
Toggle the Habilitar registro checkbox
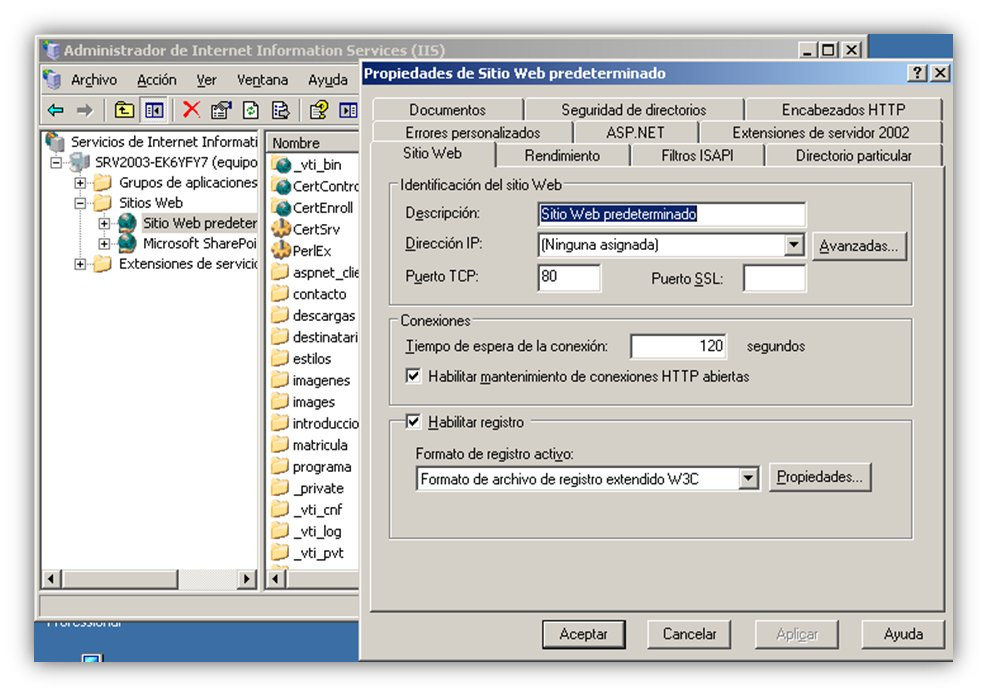413,422
